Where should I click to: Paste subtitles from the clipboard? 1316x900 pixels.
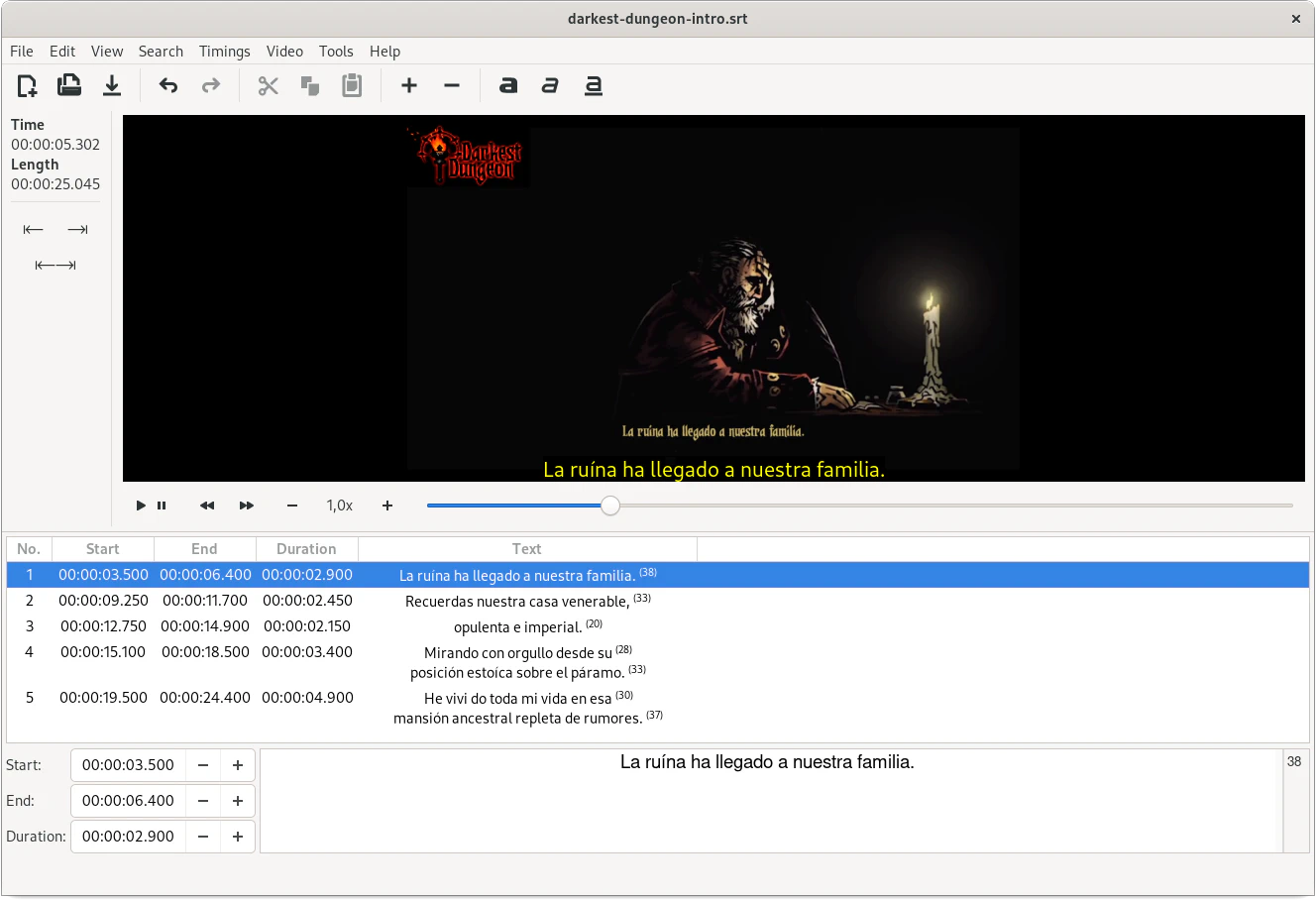[x=351, y=85]
